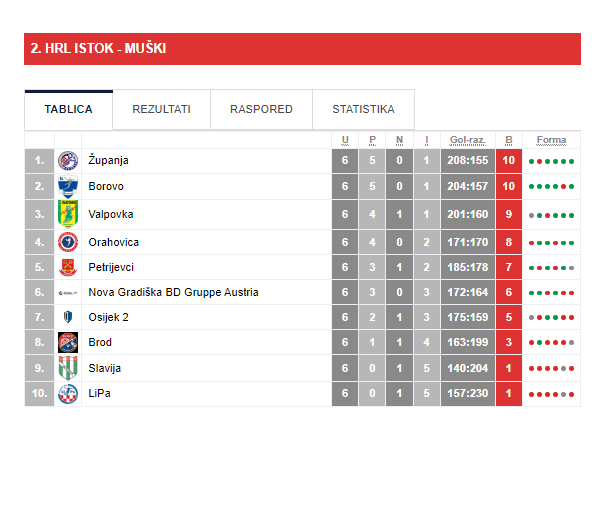This screenshot has width=610, height=522.
Task: Switch to the Raspored tab
Action: [x=261, y=109]
